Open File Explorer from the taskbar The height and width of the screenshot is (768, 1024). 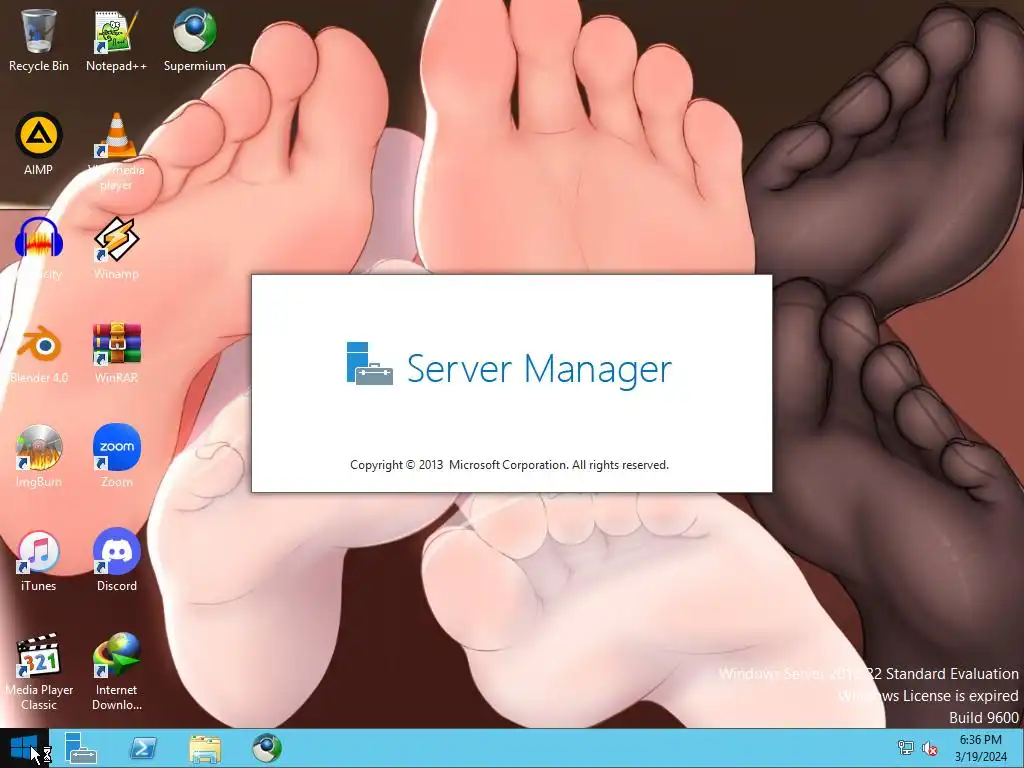[x=205, y=748]
